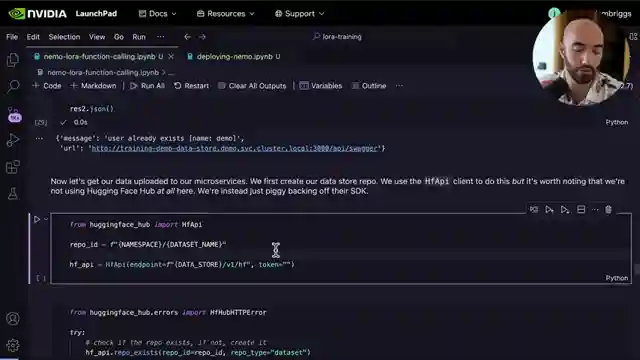Click the lora-training command center search box
Viewport: 640px width, 360px height.
(338, 37)
